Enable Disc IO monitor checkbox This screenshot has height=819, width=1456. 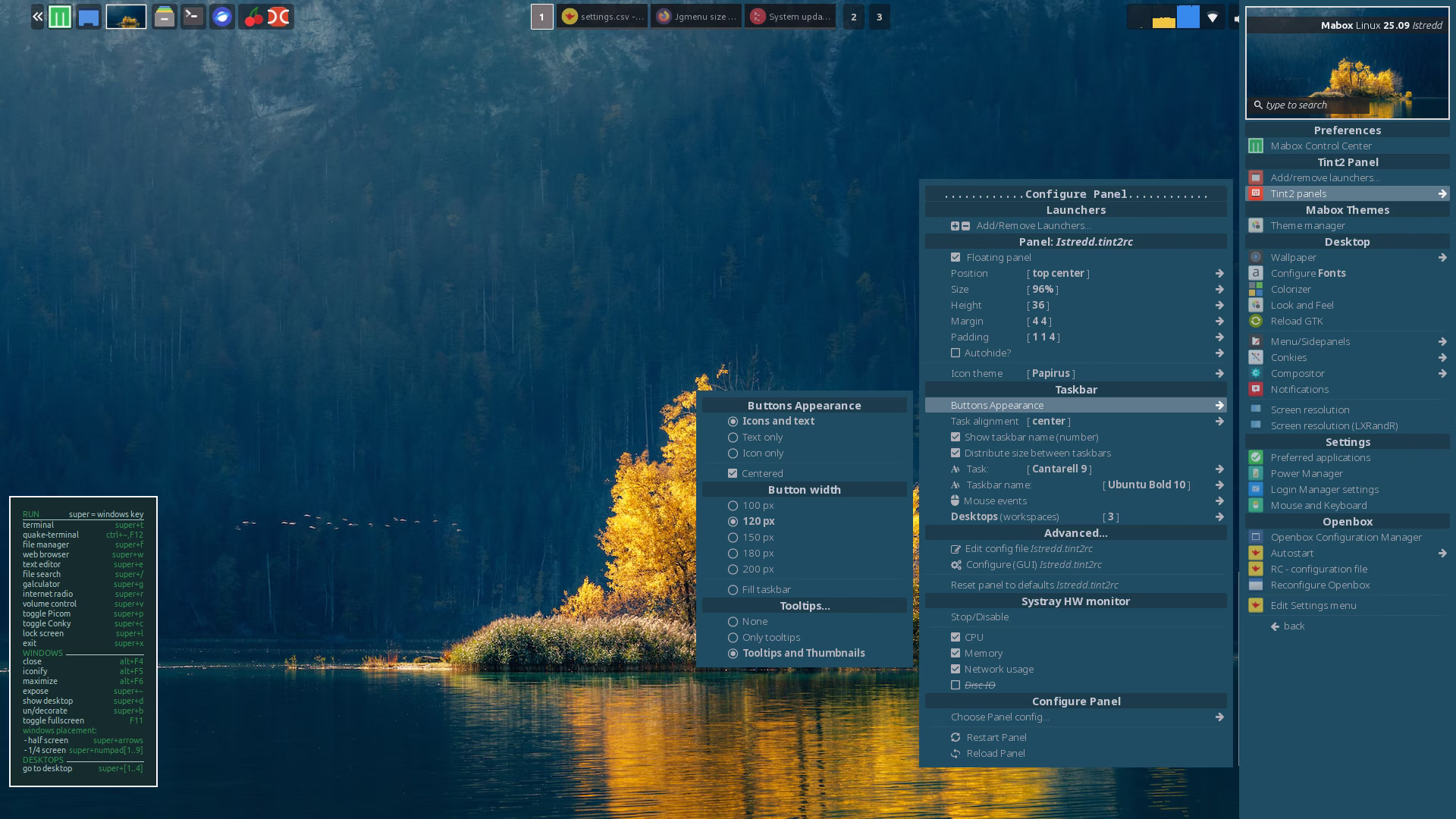coord(955,685)
